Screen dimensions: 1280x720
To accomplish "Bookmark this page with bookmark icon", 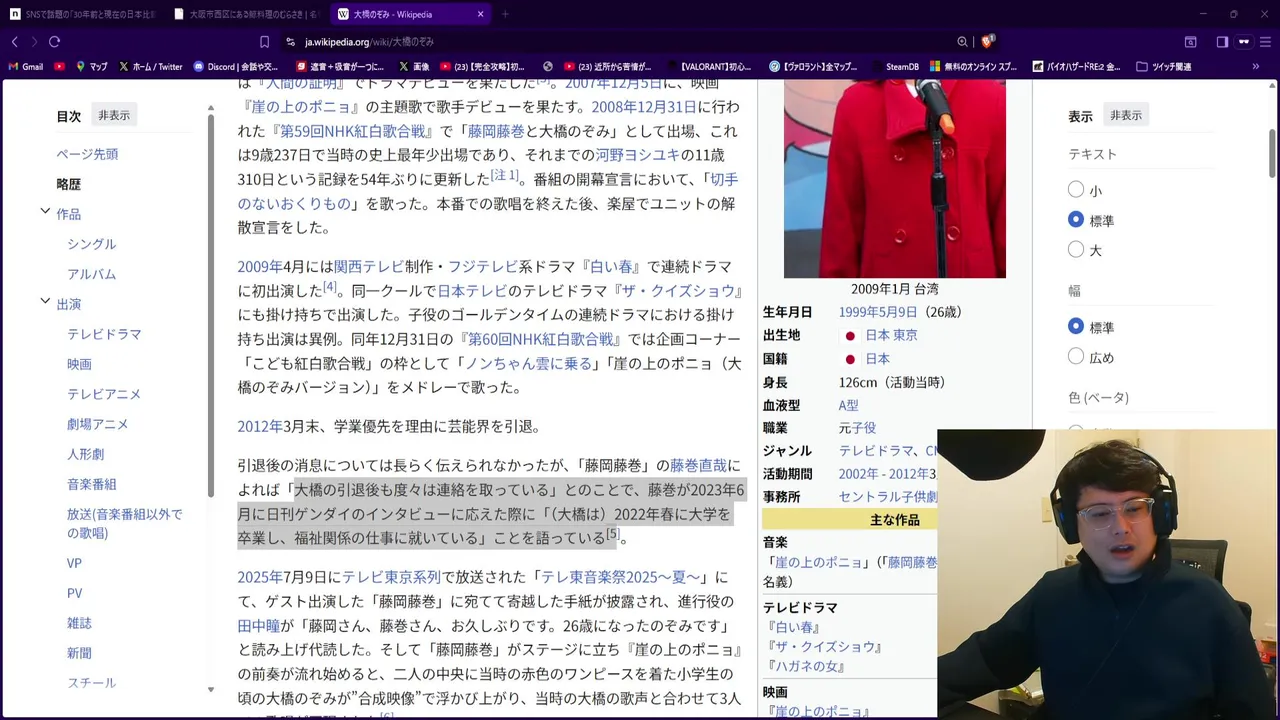I will point(264,42).
